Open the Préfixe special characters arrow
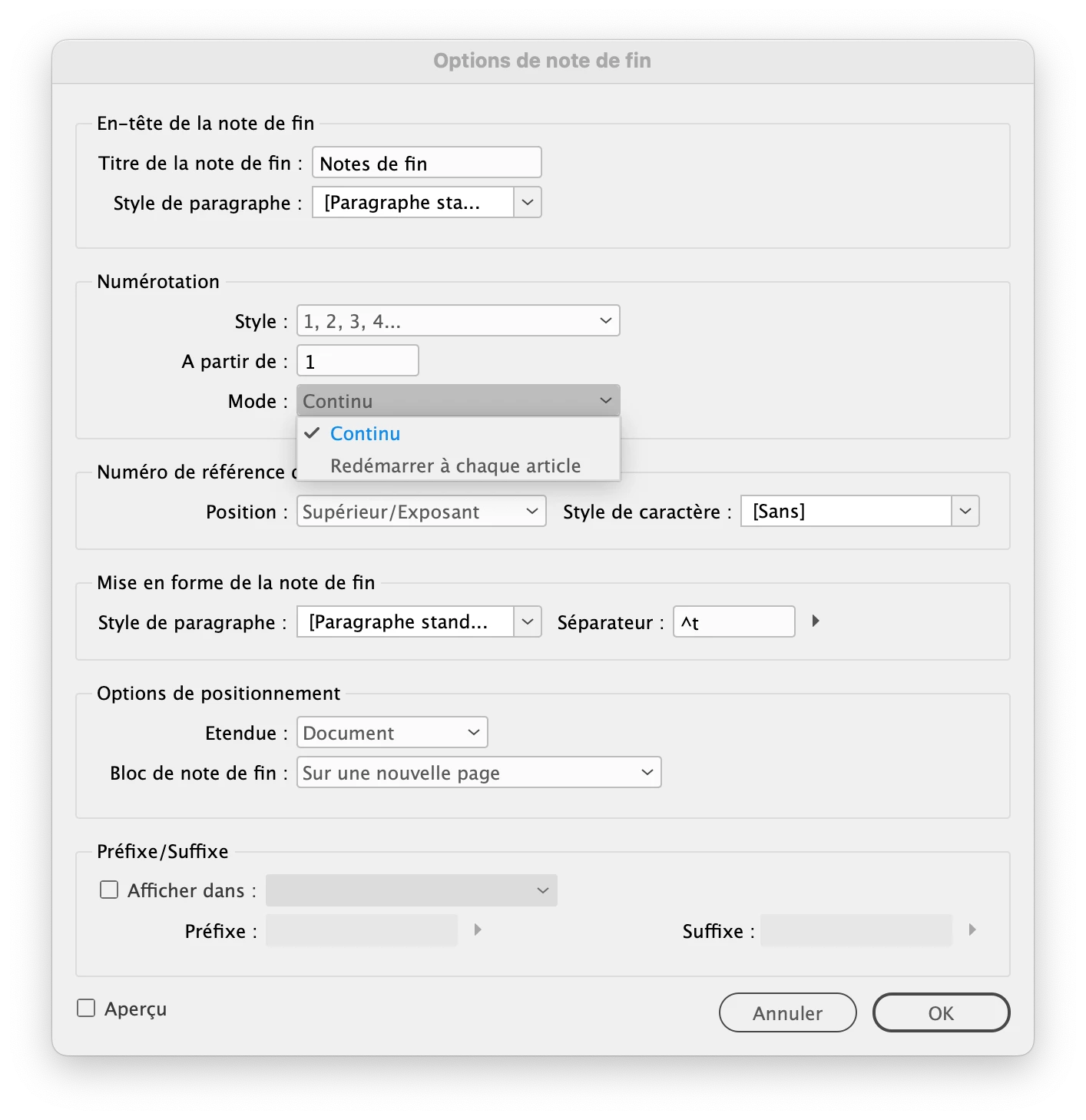This screenshot has width=1086, height=1120. [x=478, y=929]
